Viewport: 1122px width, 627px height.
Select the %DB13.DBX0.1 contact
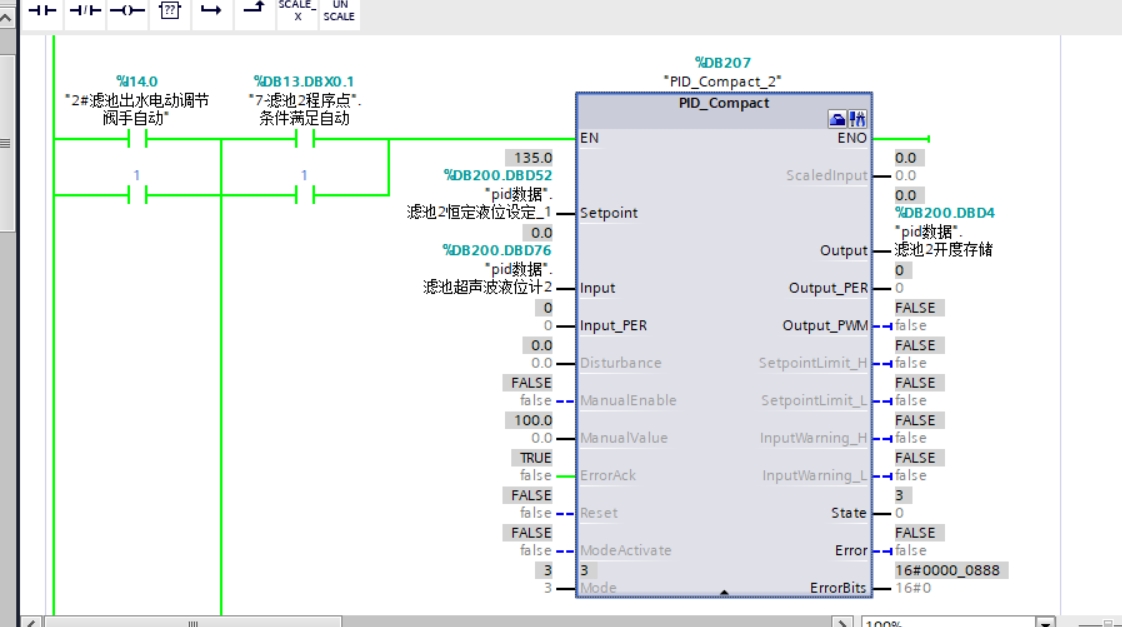[x=304, y=140]
